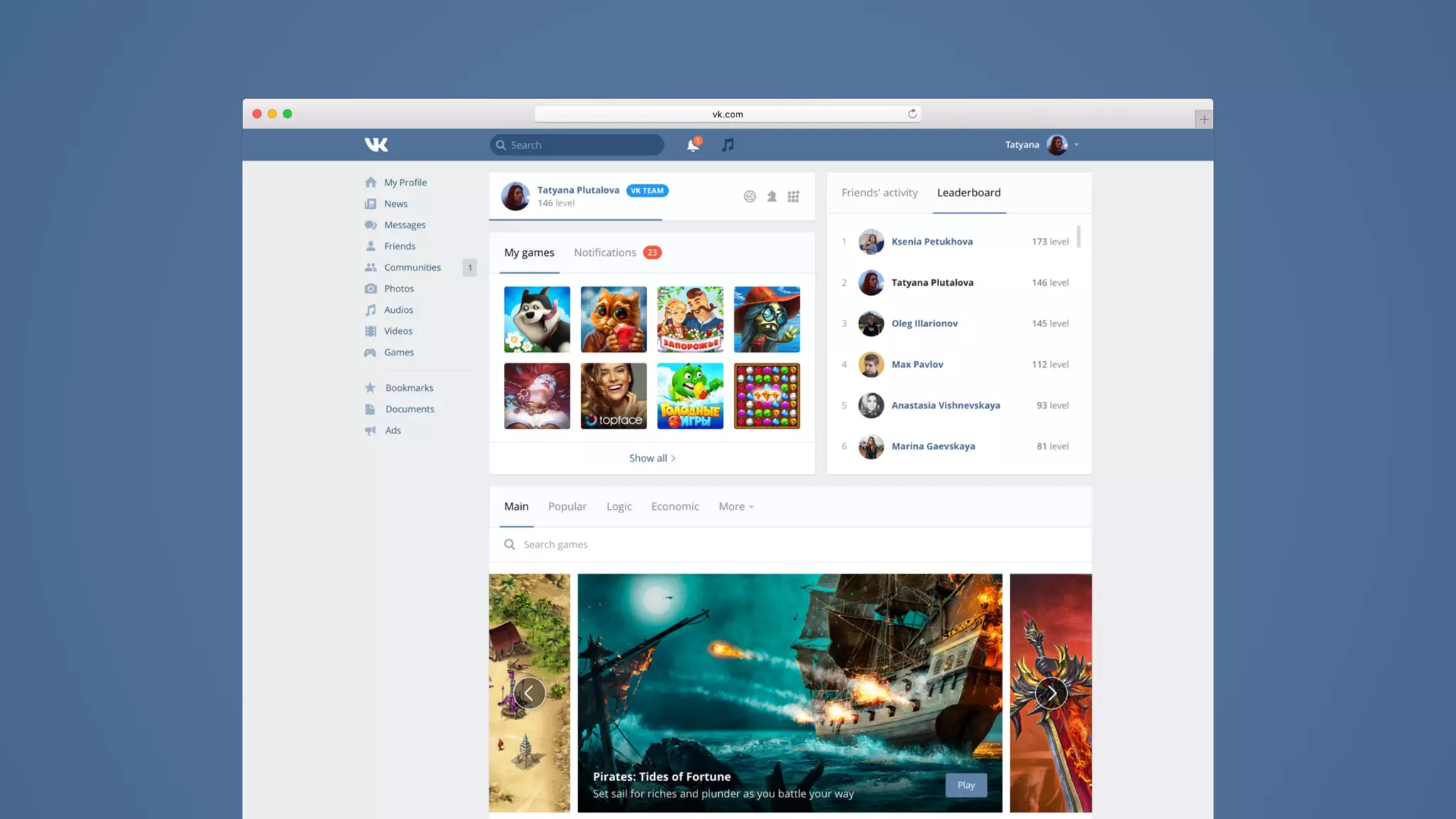Screen dimensions: 1456x819
Task: Open Bookmarks star item in sidebar
Action: coord(409,388)
